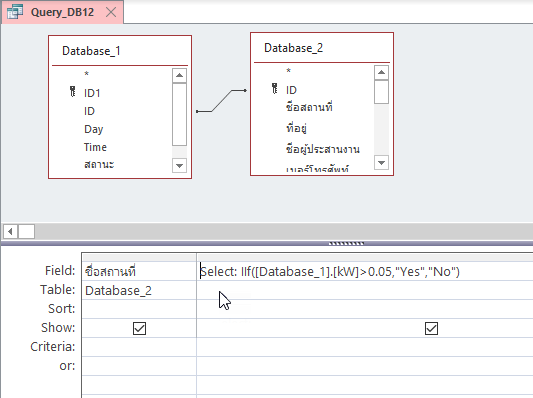
Task: Click the query icon on Query_DB12 tab
Action: click(15, 12)
